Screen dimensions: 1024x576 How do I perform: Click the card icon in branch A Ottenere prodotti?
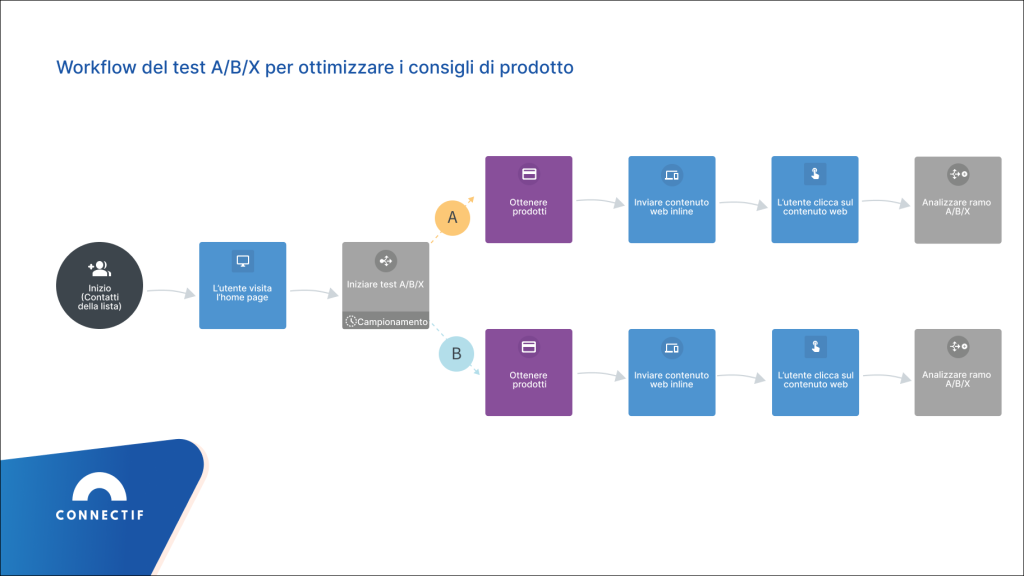529,174
